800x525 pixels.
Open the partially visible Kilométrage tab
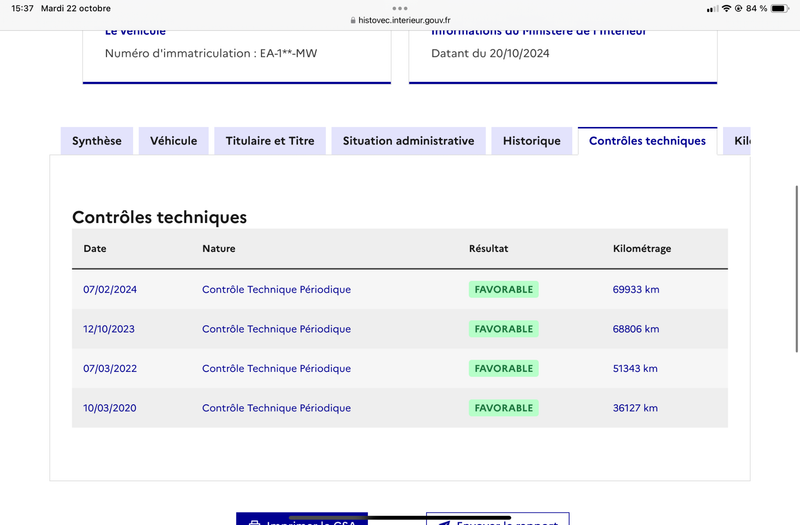(x=737, y=141)
